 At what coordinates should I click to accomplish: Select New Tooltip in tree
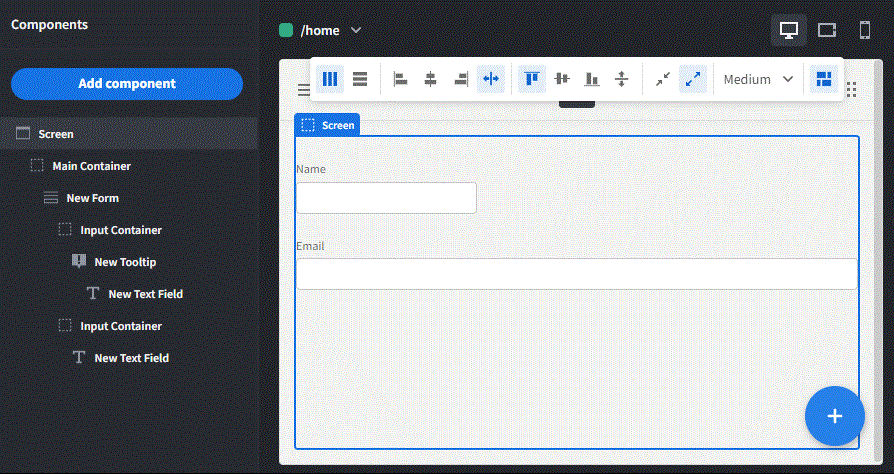point(129,262)
